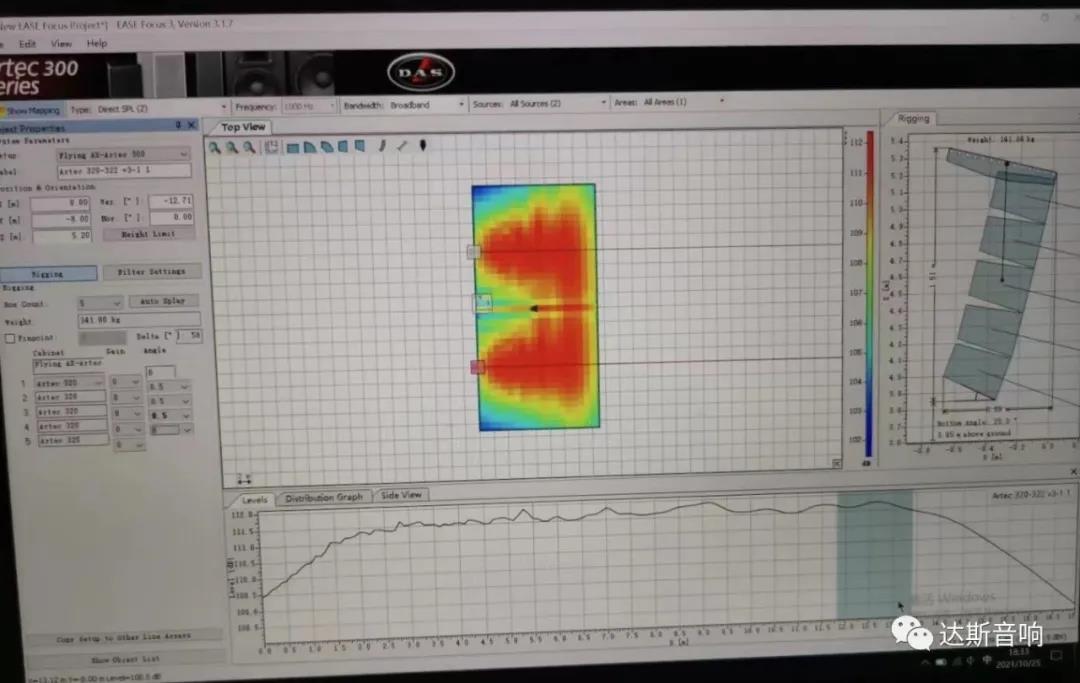1080x683 pixels.
Task: Switch to the Distribution Graph tab
Action: click(x=324, y=497)
